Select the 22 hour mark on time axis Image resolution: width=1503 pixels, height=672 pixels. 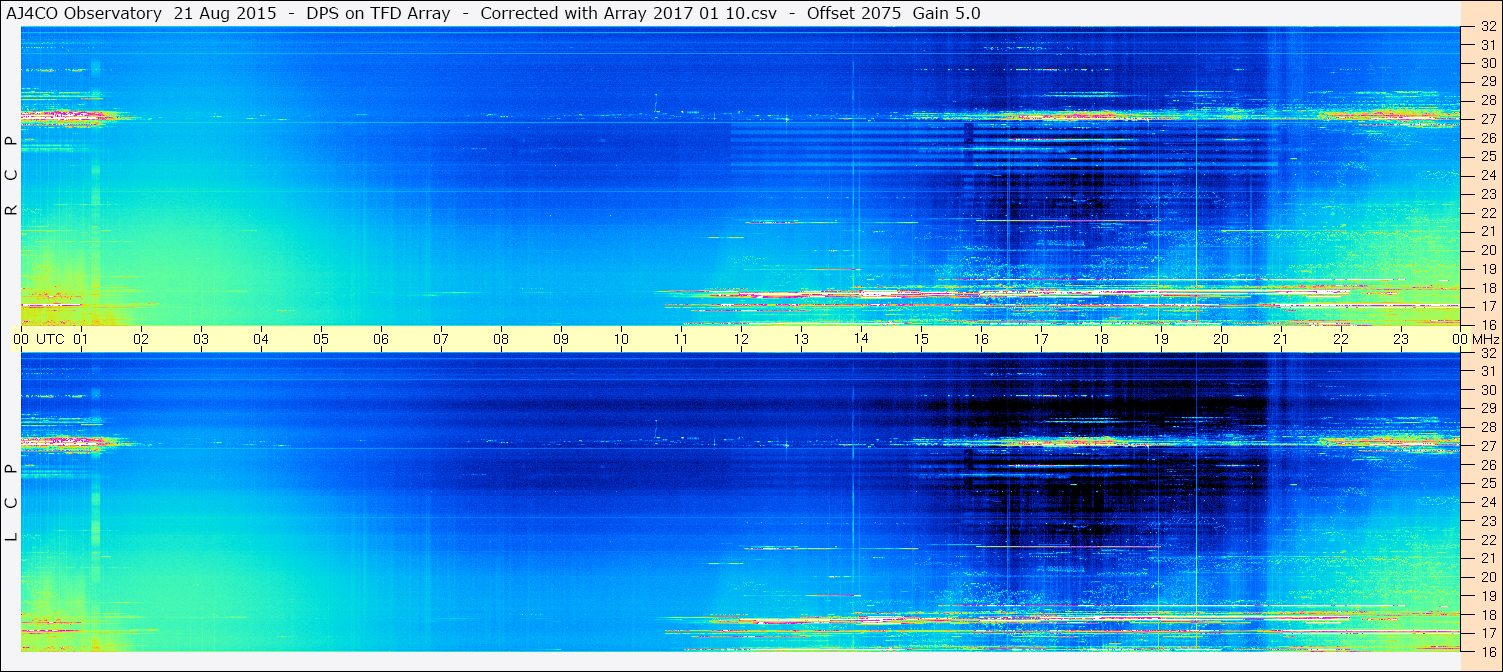coord(1341,339)
